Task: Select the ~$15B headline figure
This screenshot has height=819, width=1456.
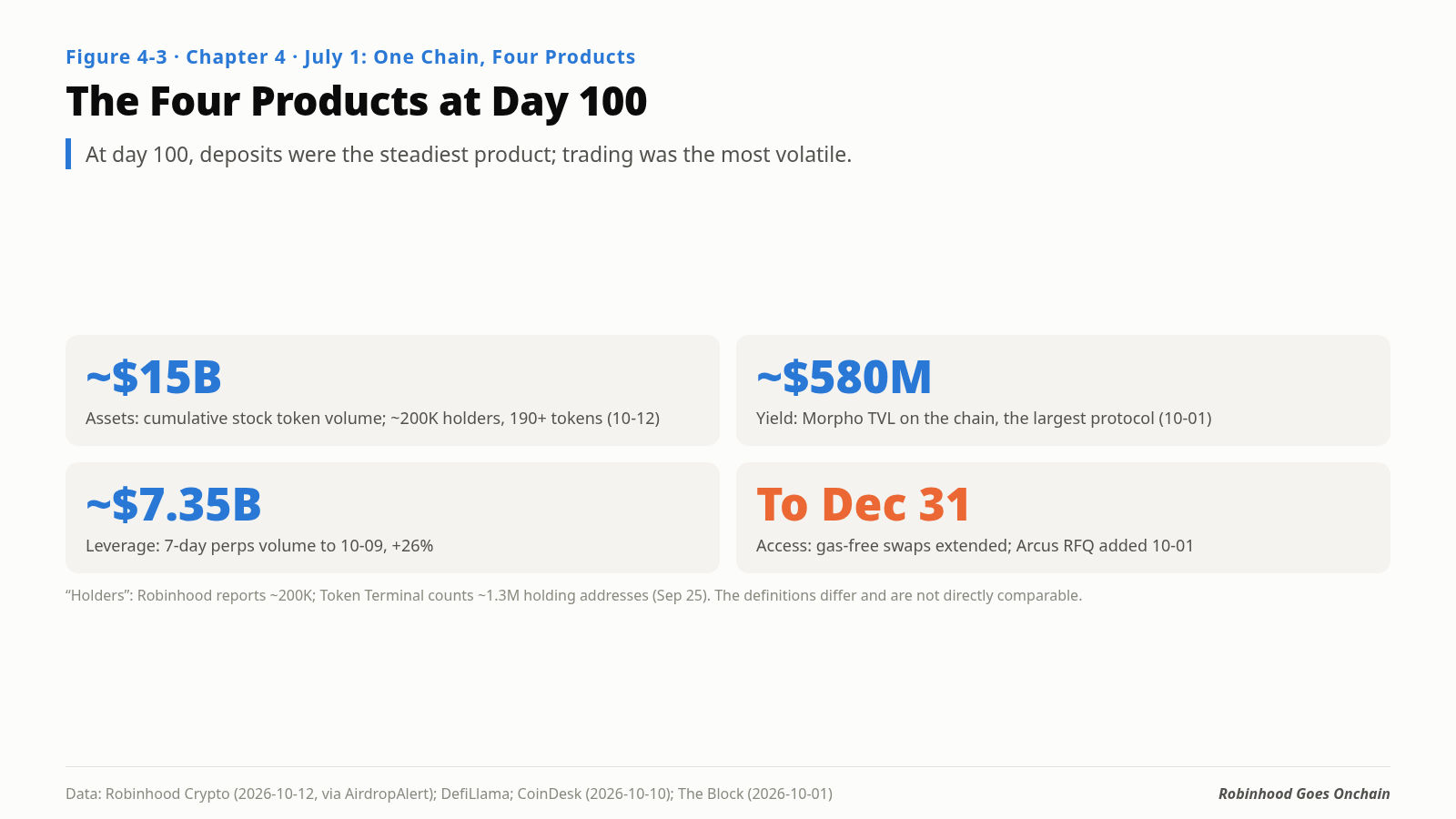Action: coord(154,377)
